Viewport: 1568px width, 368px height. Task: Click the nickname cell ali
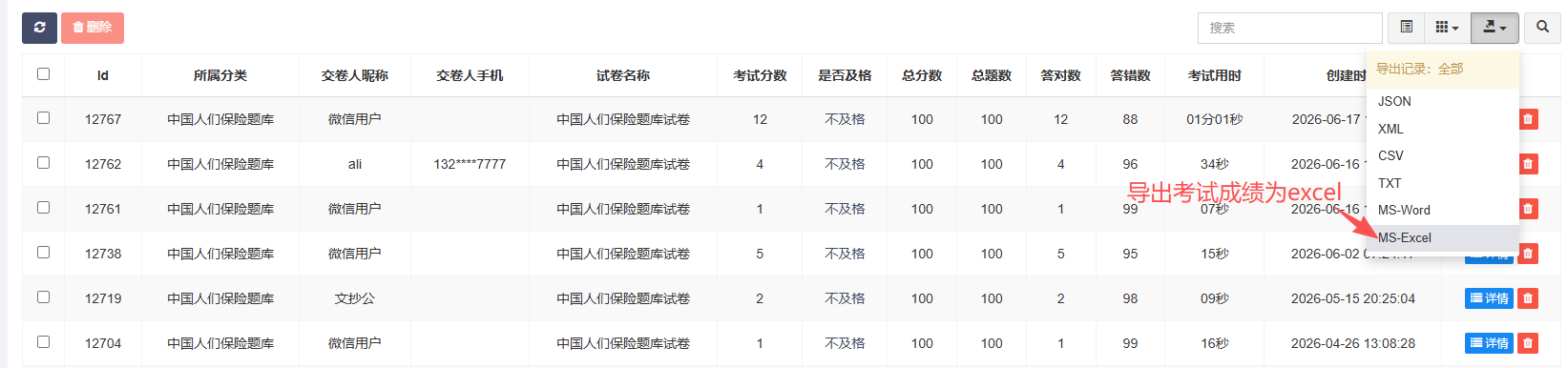355,164
